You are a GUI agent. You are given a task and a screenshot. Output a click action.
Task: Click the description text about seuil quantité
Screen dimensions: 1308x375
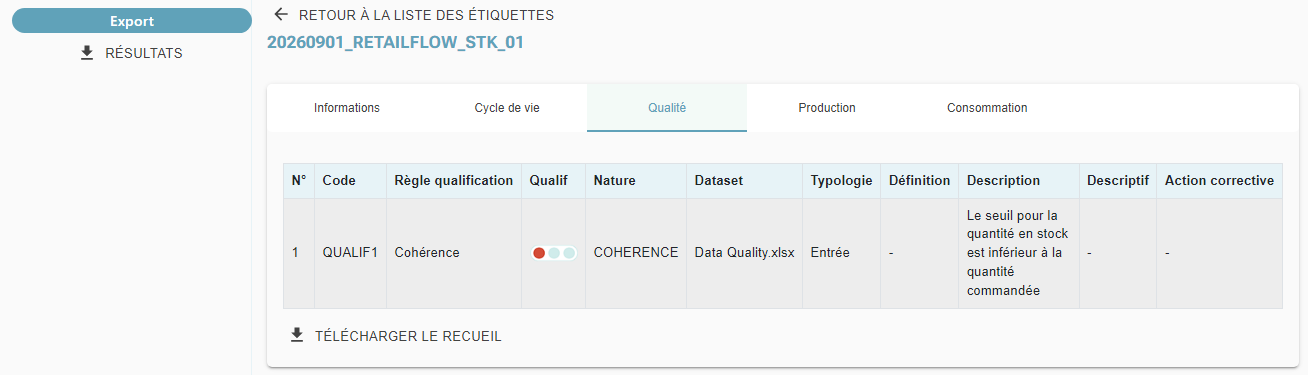(x=1018, y=253)
